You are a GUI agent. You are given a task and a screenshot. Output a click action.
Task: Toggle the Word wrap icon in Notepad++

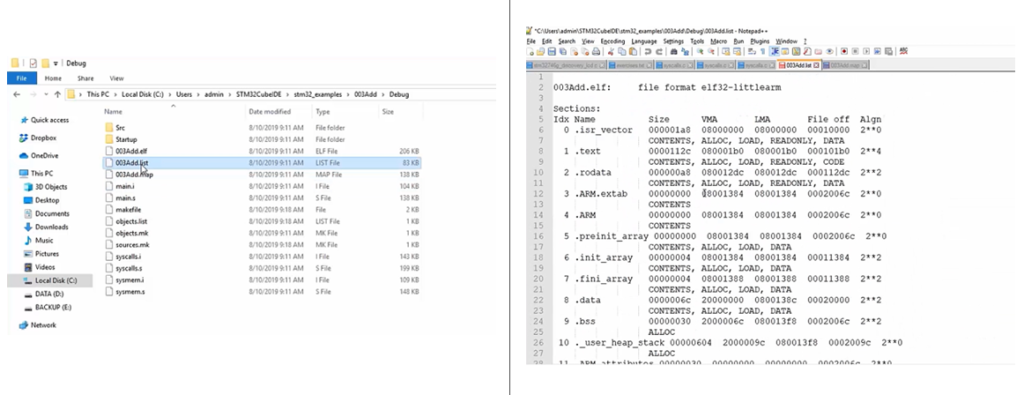point(751,51)
